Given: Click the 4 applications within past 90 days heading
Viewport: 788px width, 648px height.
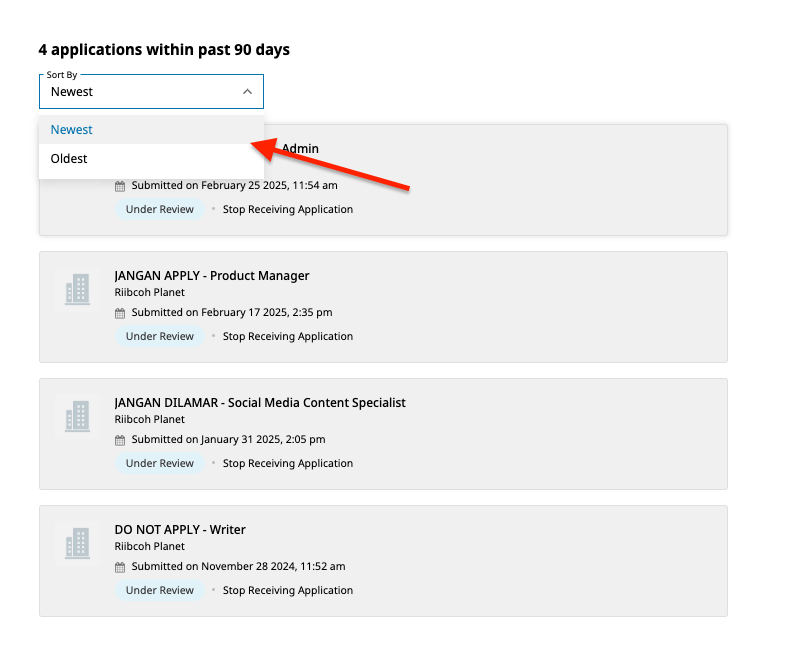Looking at the screenshot, I should point(164,50).
